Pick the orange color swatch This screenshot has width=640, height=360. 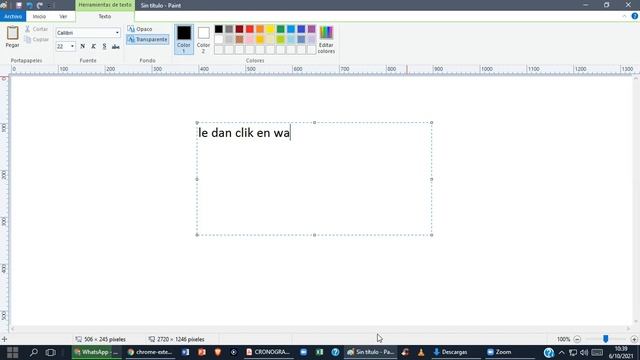click(x=260, y=29)
